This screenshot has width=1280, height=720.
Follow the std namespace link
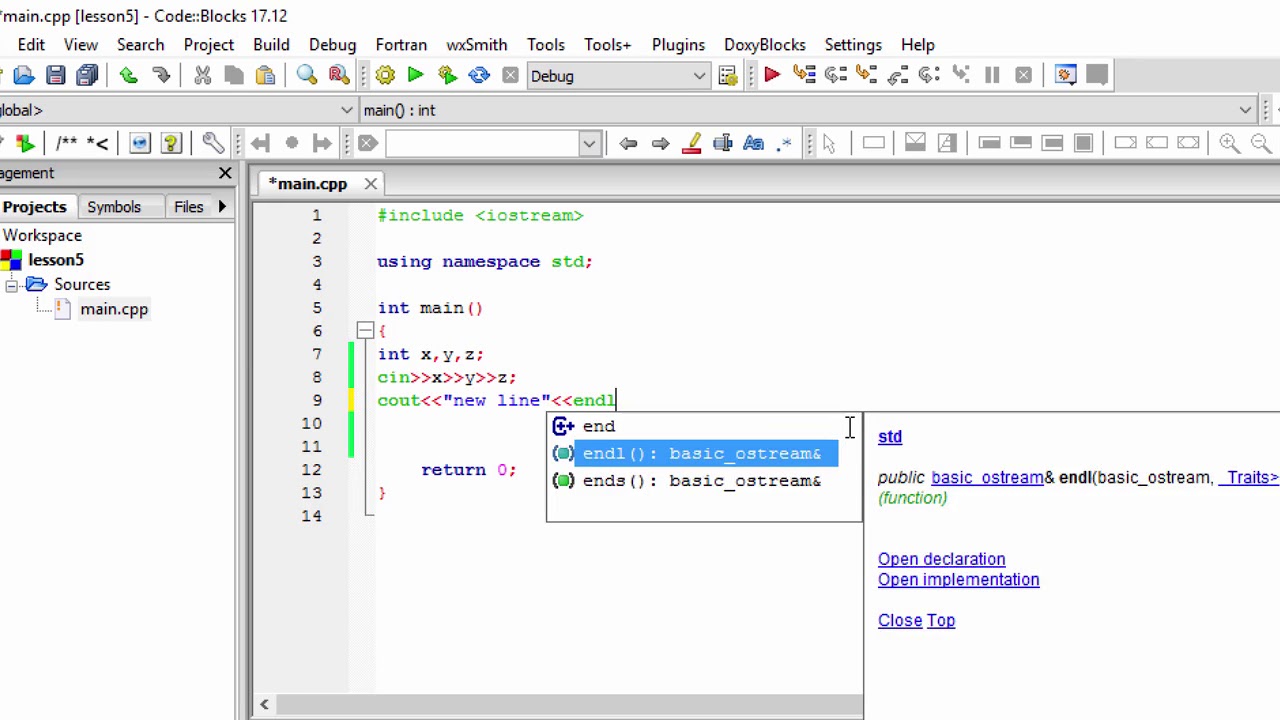click(x=890, y=437)
